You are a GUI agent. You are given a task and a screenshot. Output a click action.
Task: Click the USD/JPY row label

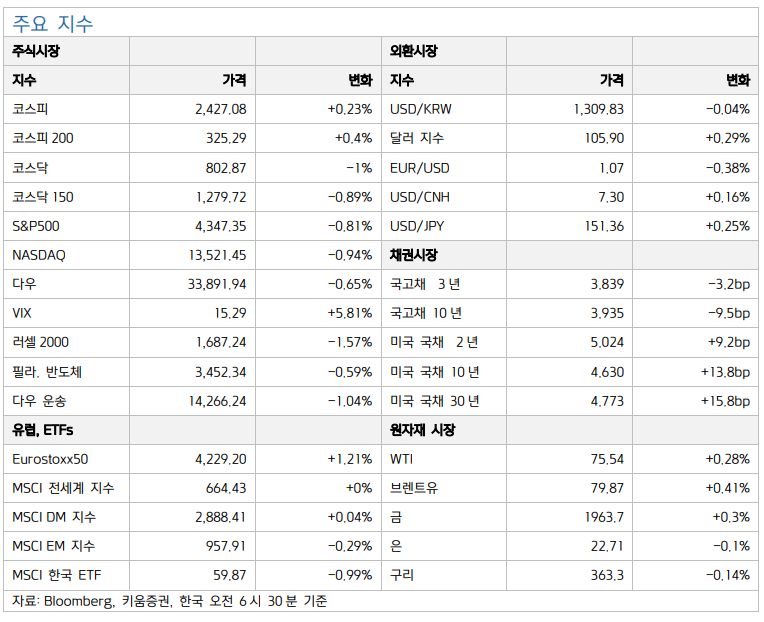tap(417, 226)
